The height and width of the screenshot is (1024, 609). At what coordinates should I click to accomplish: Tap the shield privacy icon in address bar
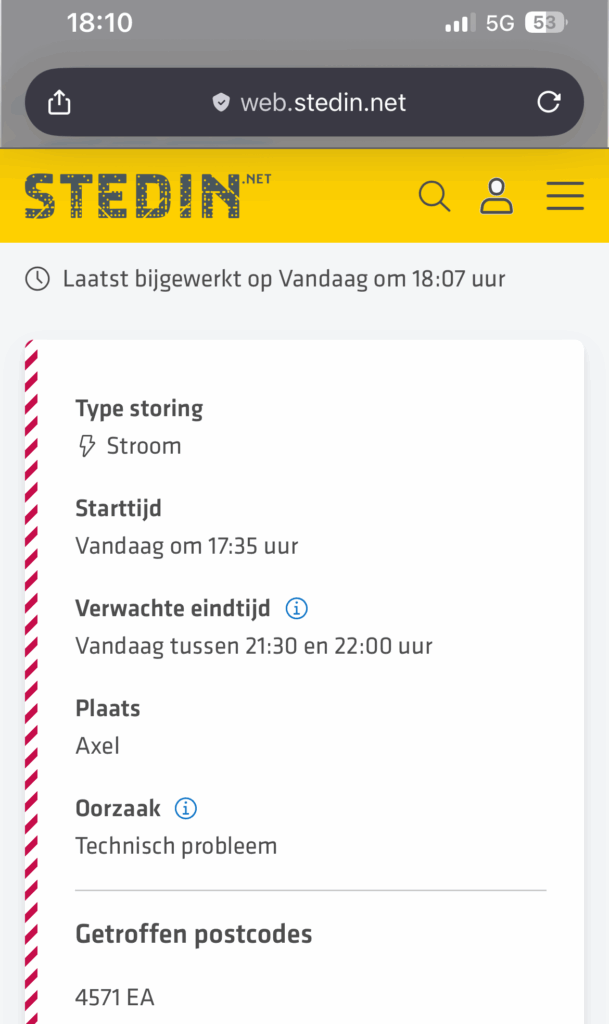pos(221,102)
